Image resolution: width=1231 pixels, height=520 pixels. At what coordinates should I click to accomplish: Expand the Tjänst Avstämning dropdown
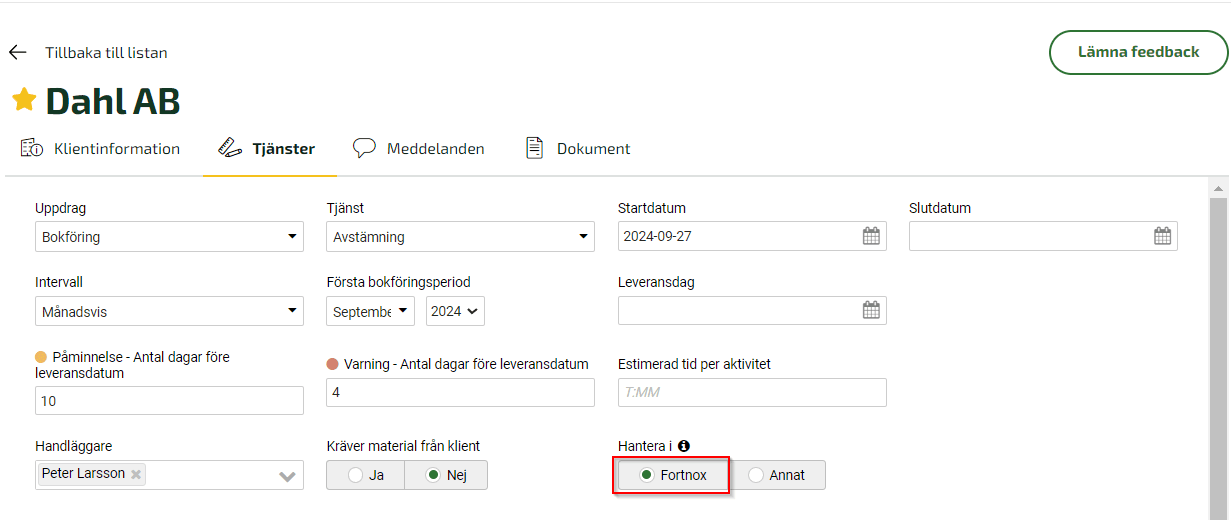(x=460, y=237)
